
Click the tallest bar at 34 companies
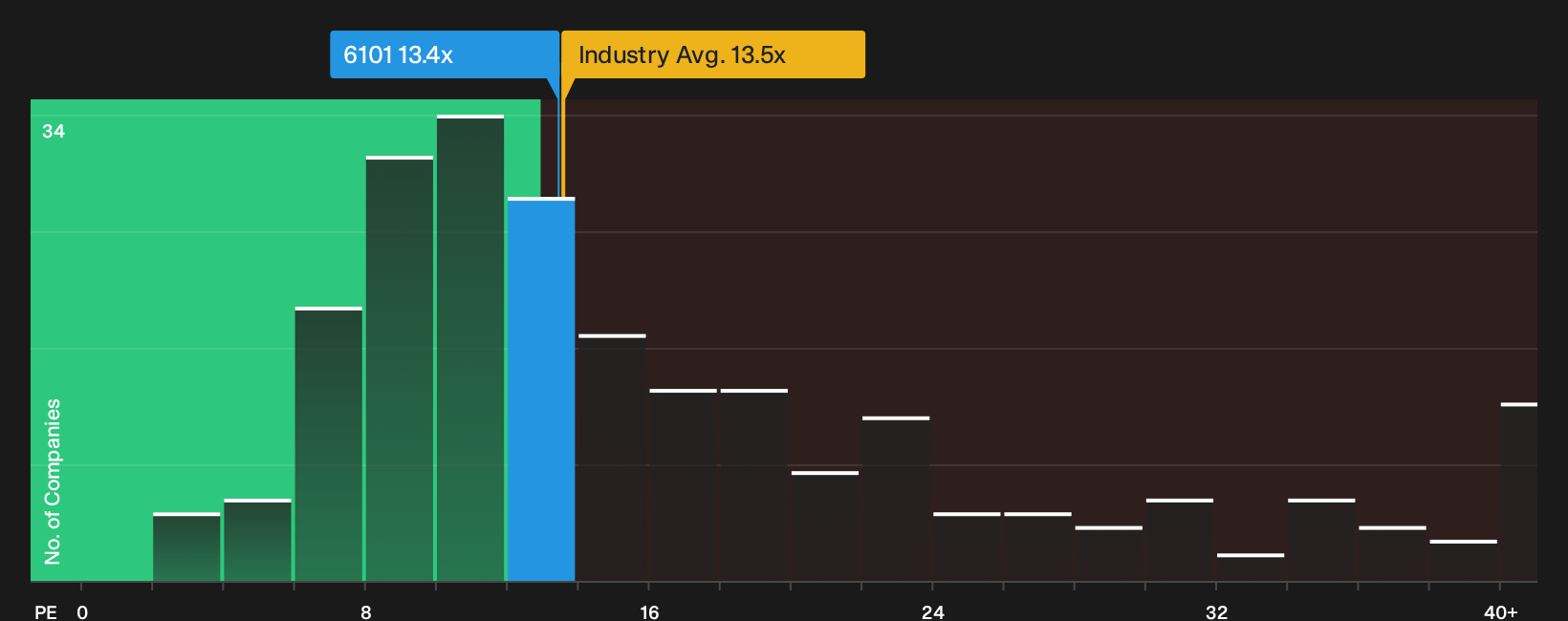(470, 348)
